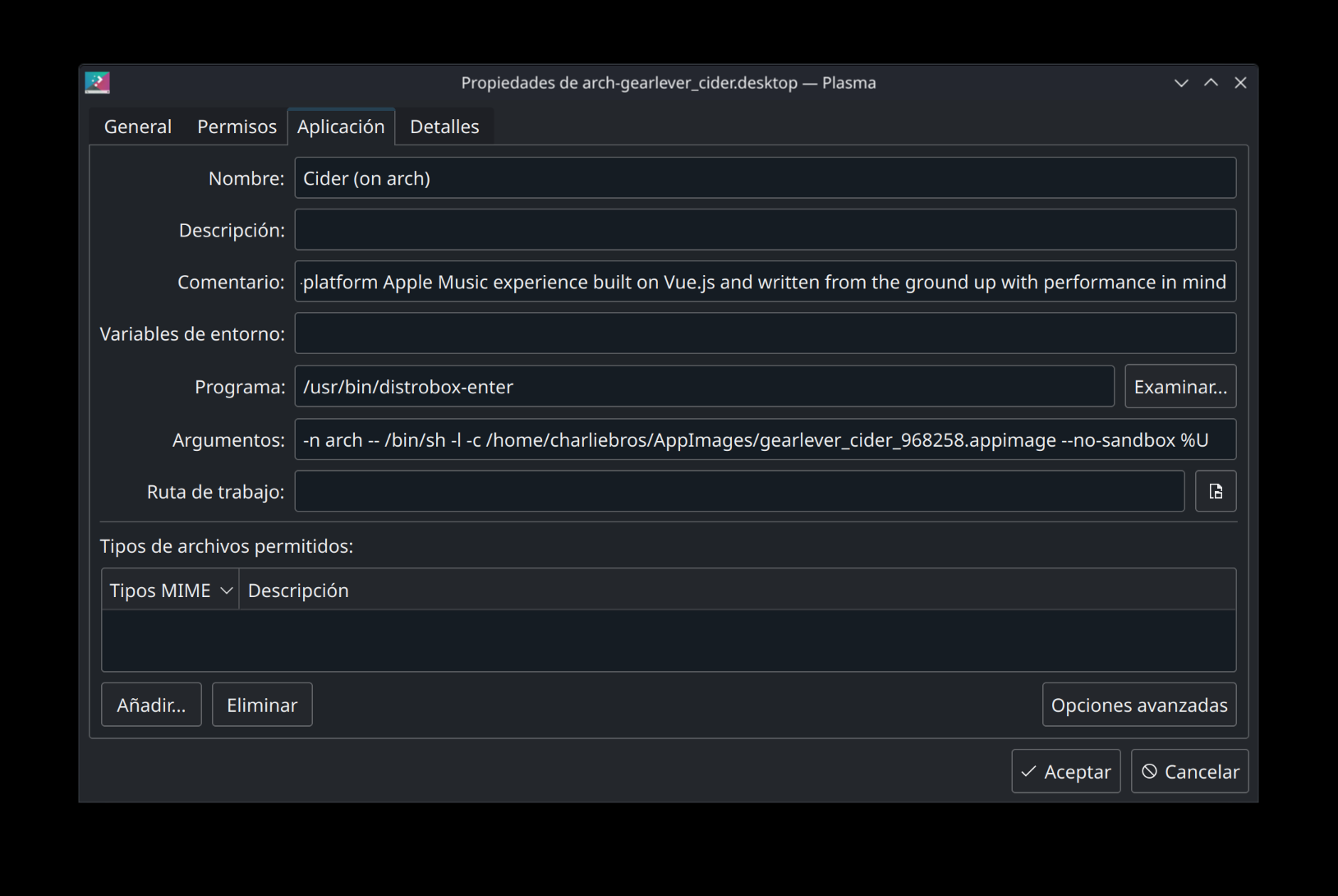The height and width of the screenshot is (896, 1338).
Task: Select the Aplicación tab
Action: [341, 126]
